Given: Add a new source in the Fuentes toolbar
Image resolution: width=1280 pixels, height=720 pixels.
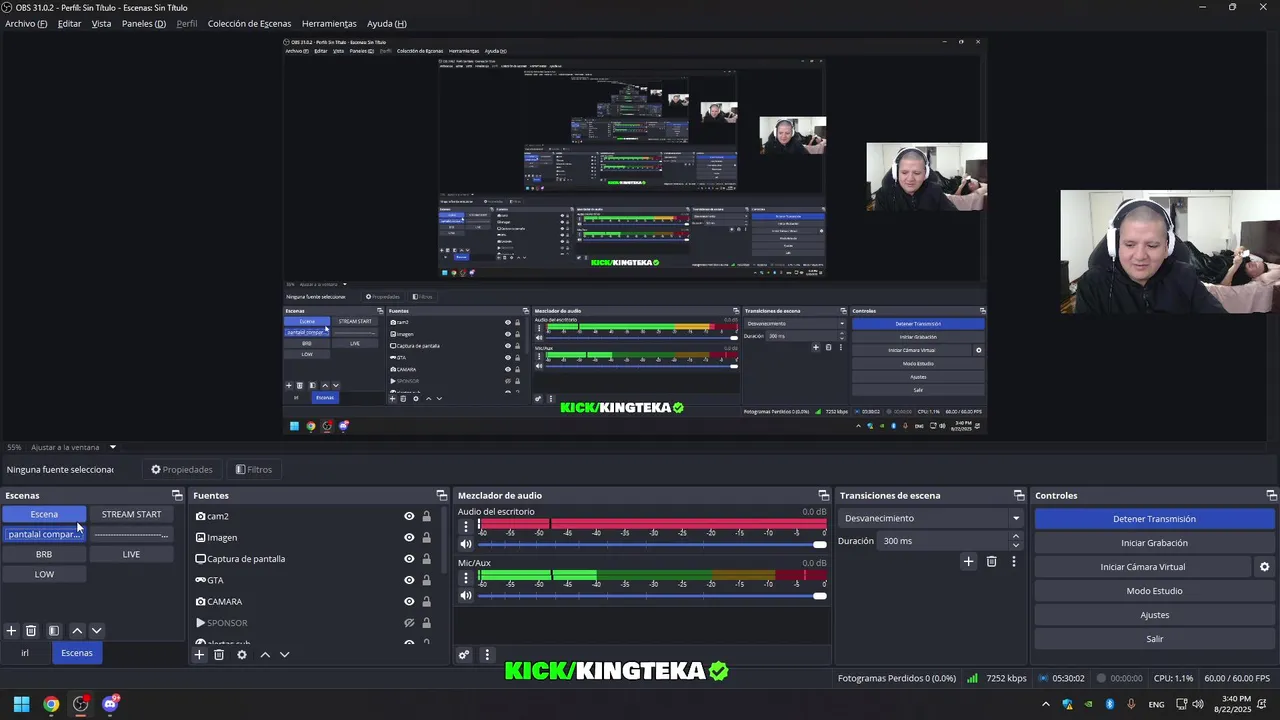Looking at the screenshot, I should [199, 655].
